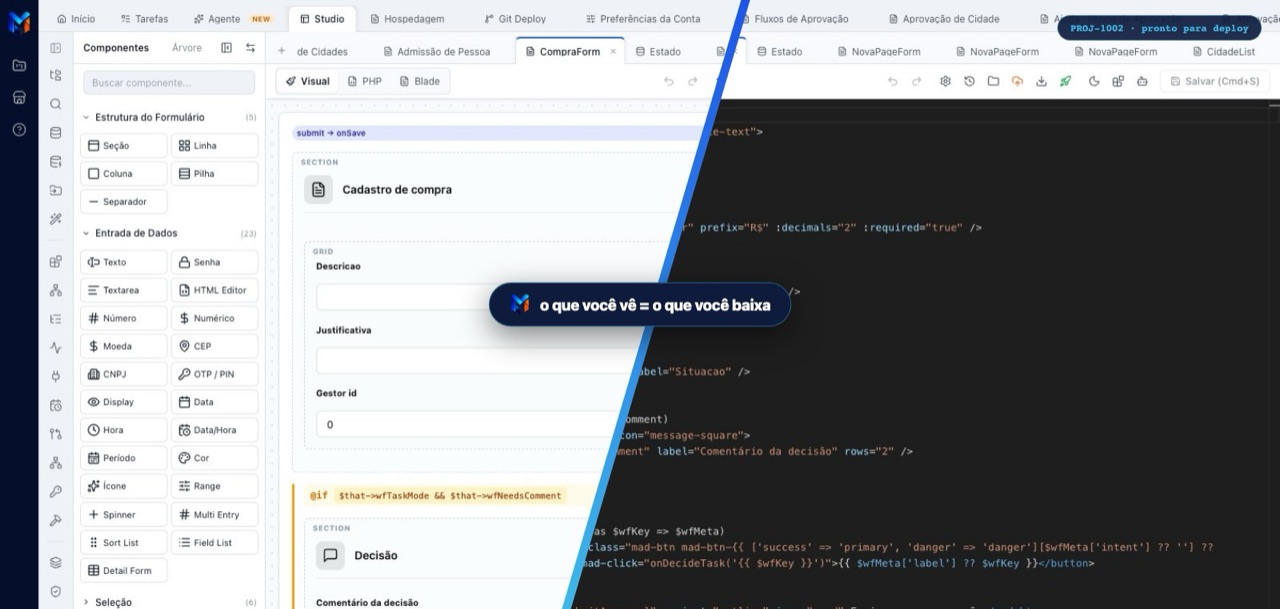Viewport: 1280px width, 609px height.
Task: Add an HTML Editor component
Action: [x=214, y=290]
